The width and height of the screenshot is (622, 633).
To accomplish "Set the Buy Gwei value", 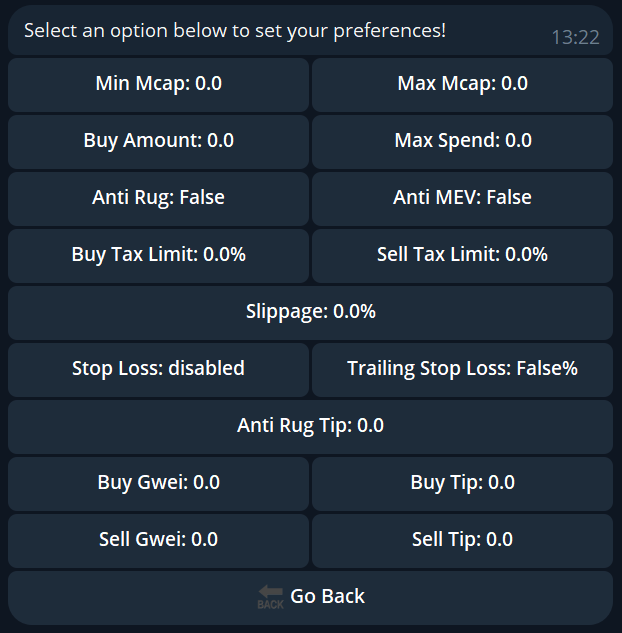I will point(158,483).
